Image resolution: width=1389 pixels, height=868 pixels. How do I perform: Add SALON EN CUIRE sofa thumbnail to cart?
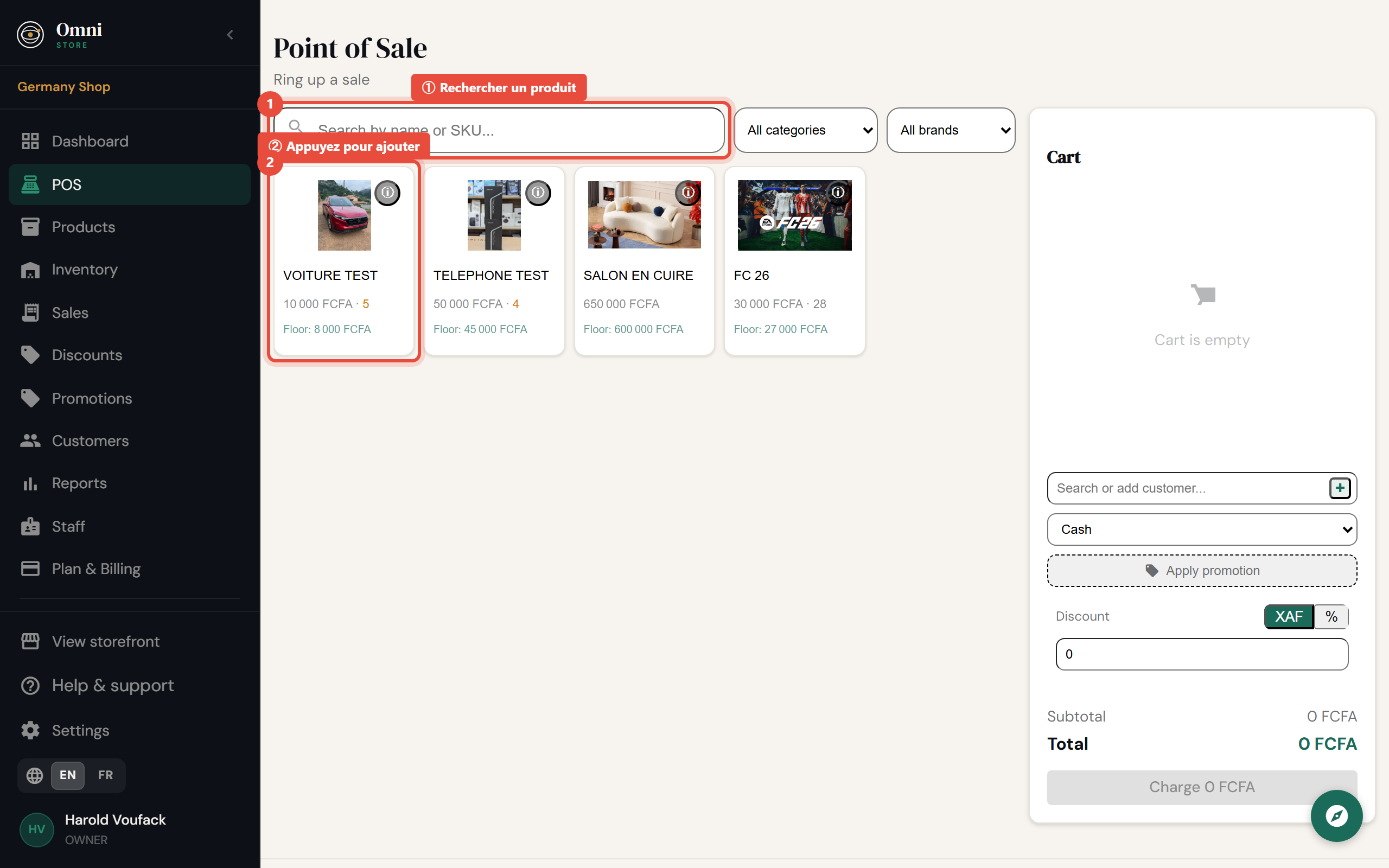(x=644, y=215)
